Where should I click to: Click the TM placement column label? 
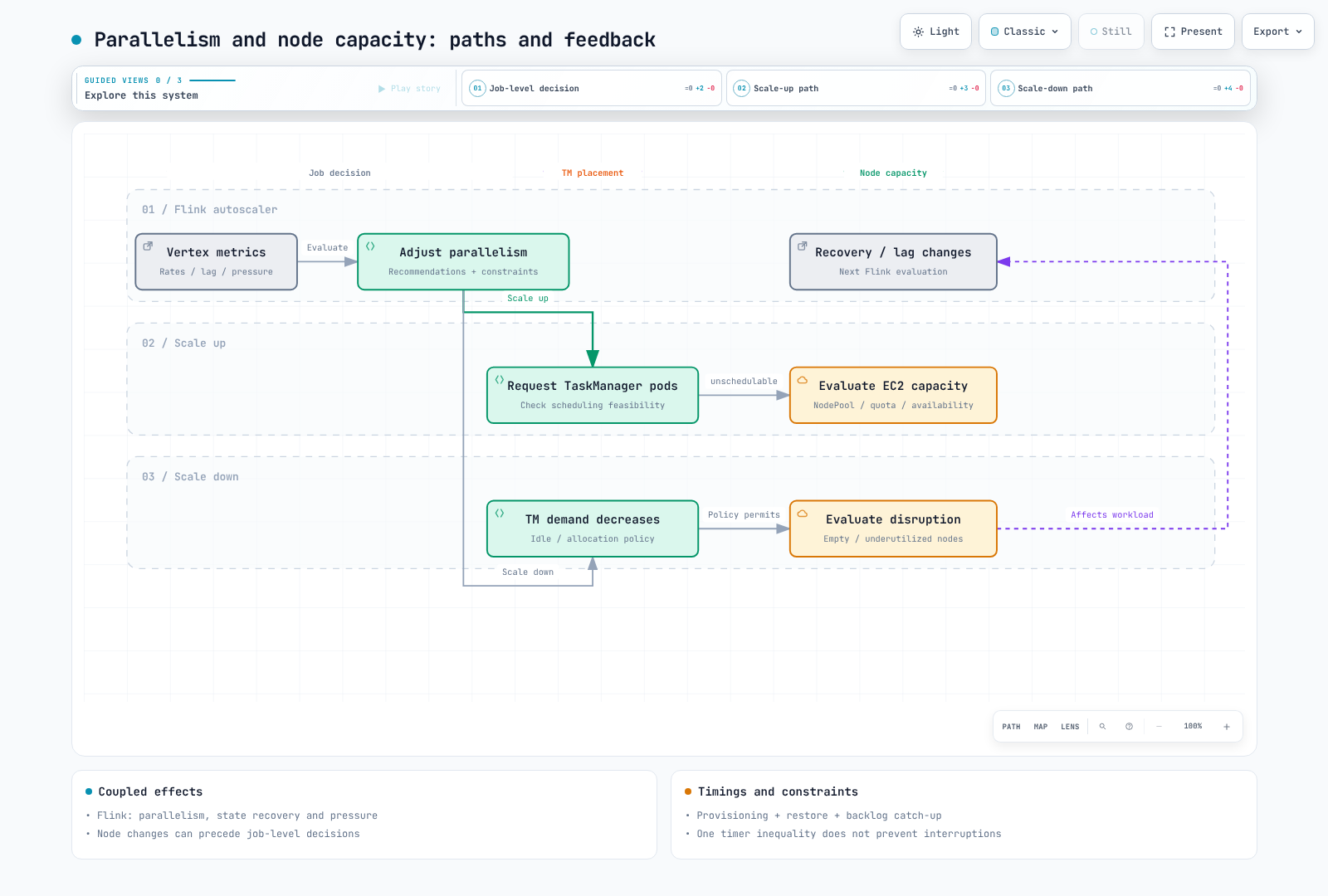tap(593, 173)
